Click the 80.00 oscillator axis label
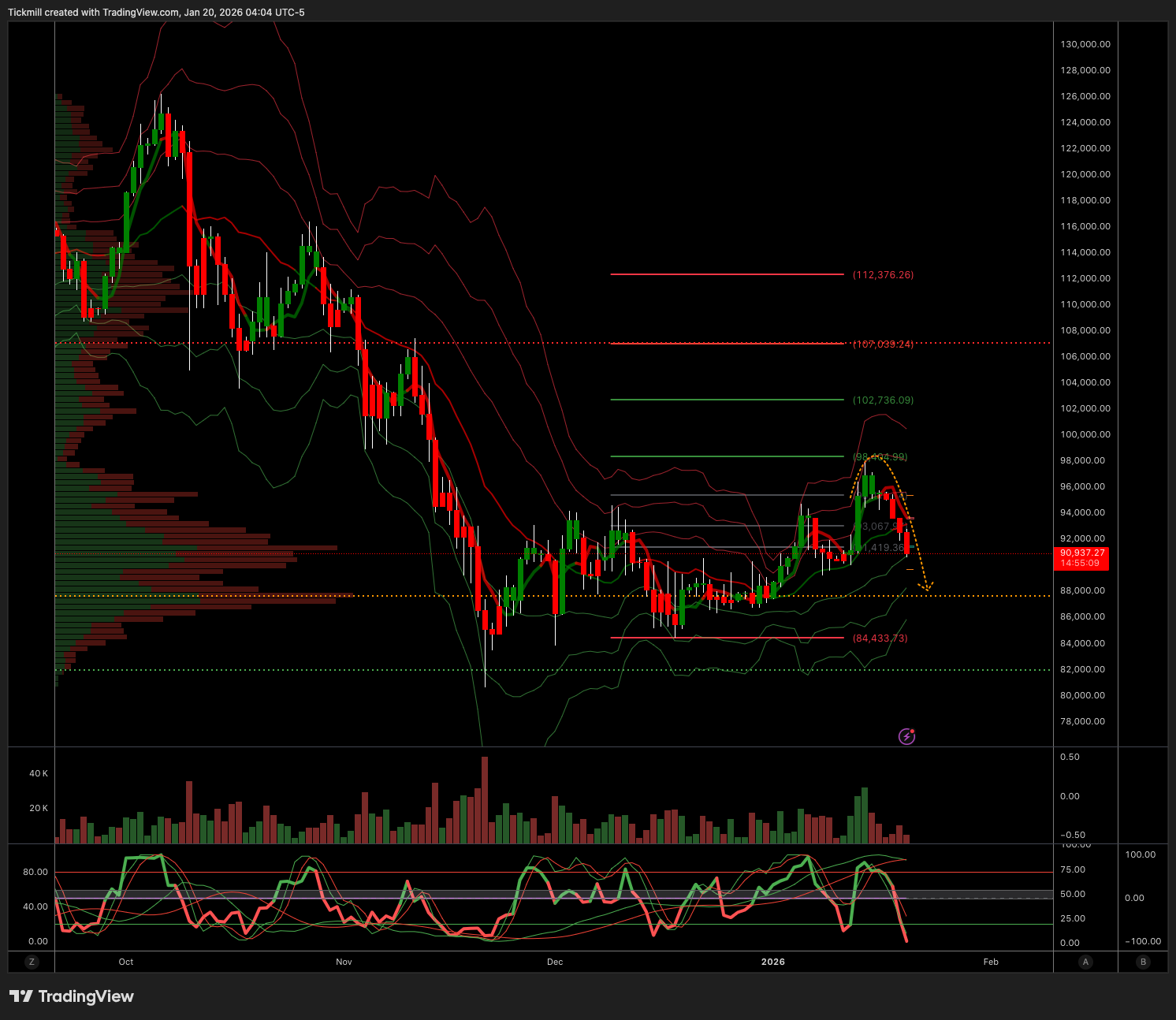The image size is (1176, 1020). click(35, 872)
